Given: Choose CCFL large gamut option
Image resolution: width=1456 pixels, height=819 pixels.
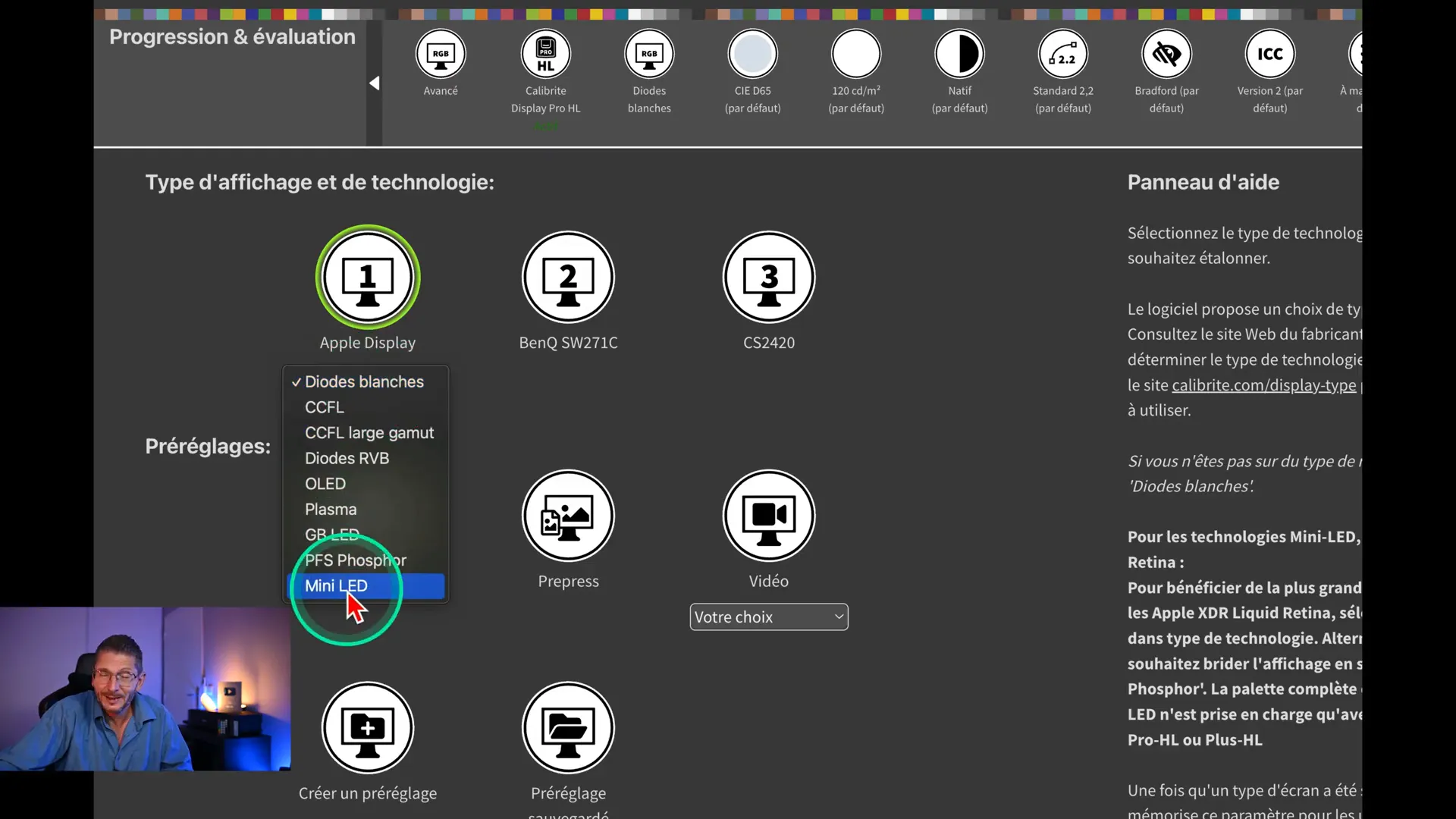Looking at the screenshot, I should pos(365,433).
